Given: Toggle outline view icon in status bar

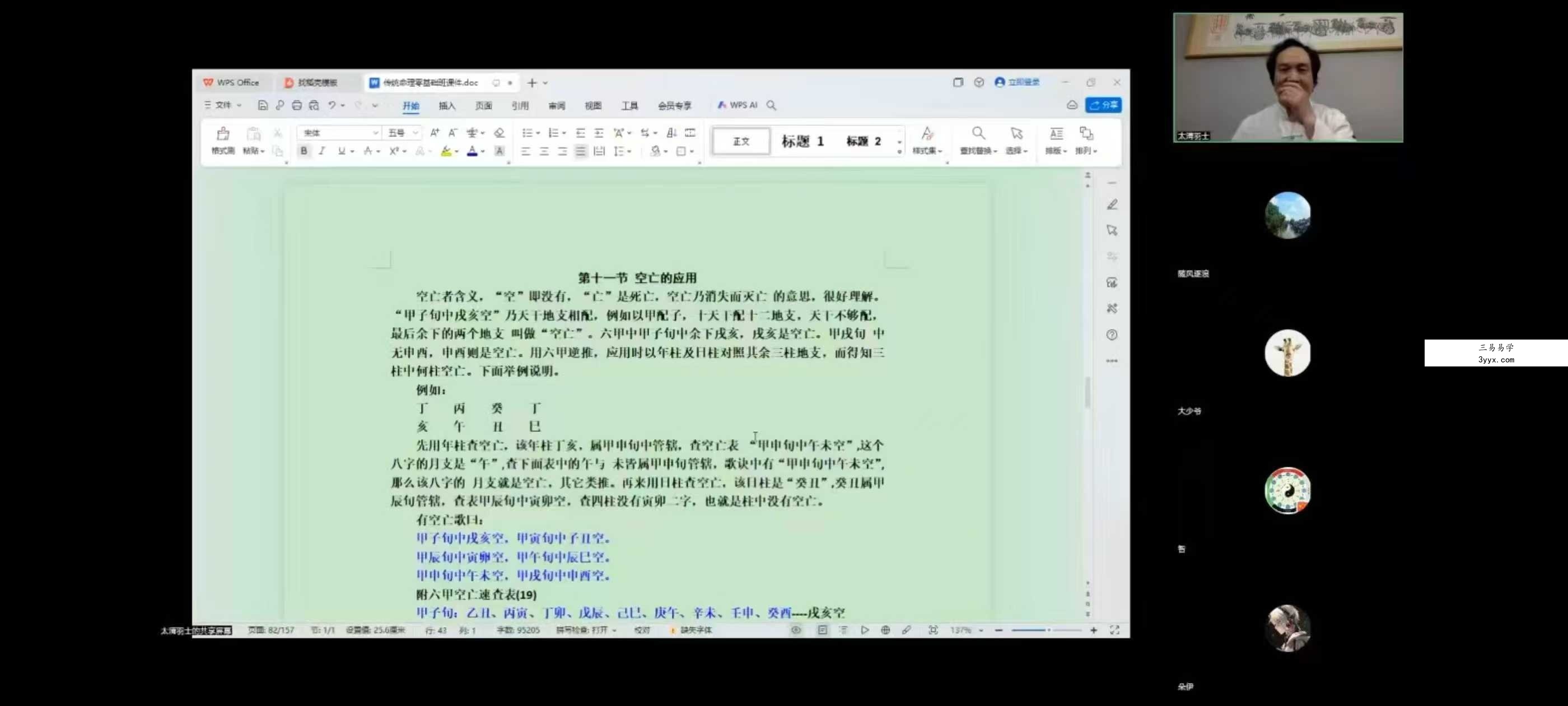Looking at the screenshot, I should 843,630.
